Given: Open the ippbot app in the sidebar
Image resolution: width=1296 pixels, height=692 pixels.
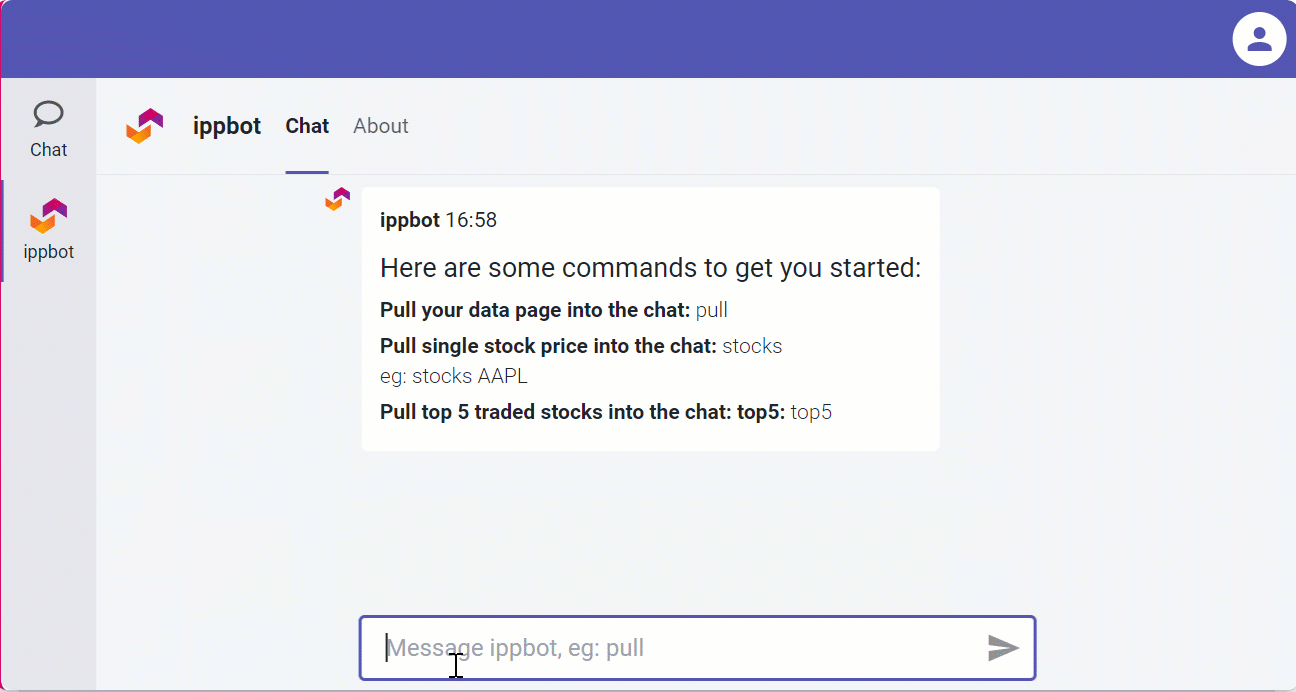Looking at the screenshot, I should (48, 230).
